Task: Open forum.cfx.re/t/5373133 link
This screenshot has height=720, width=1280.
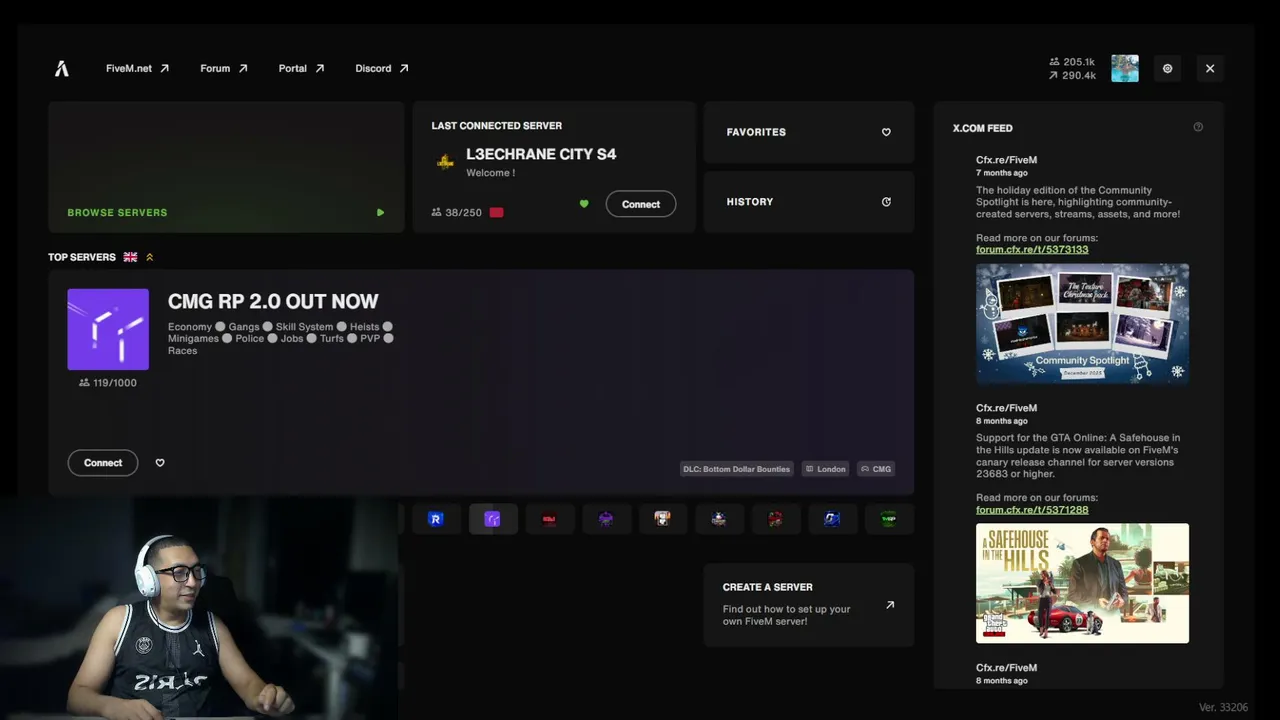Action: pyautogui.click(x=1032, y=249)
